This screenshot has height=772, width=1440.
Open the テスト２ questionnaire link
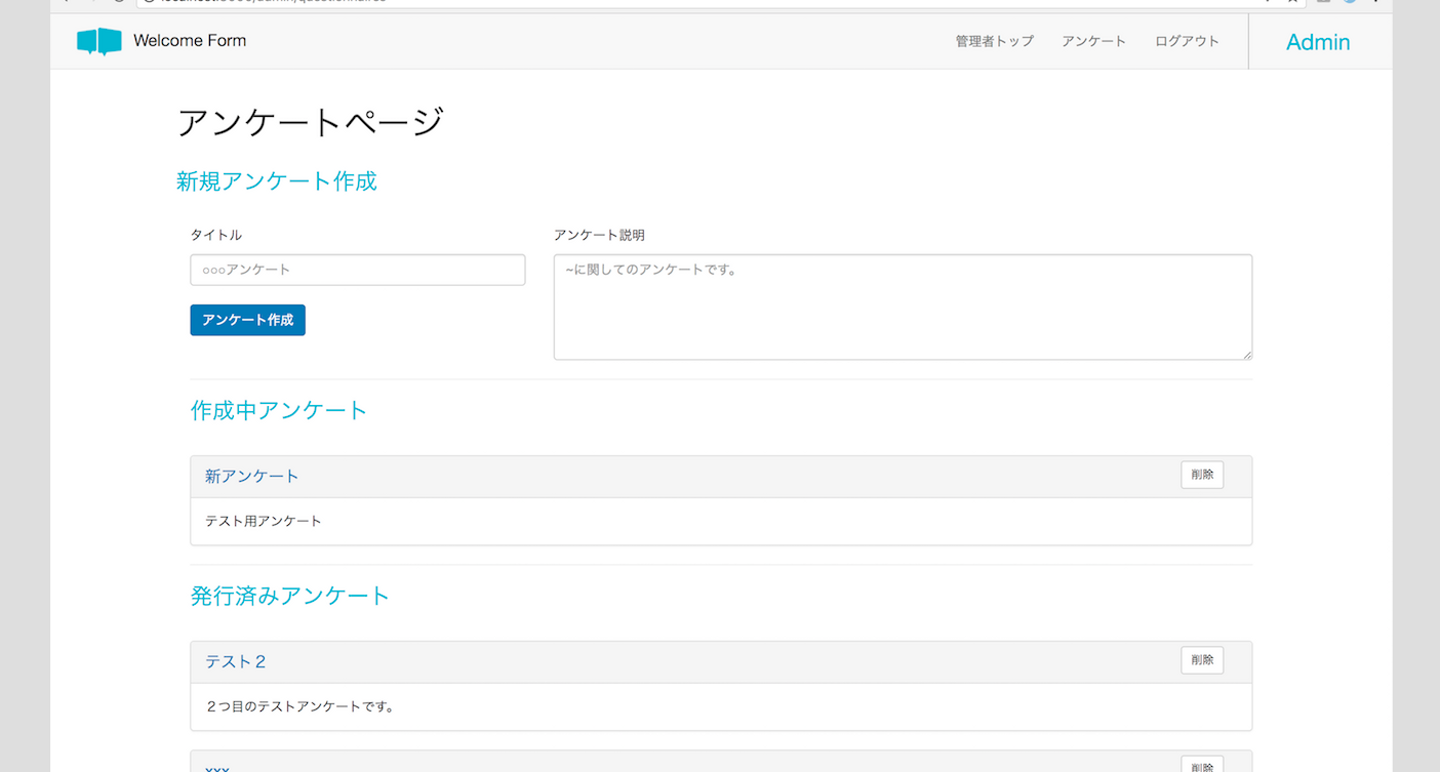pos(236,662)
